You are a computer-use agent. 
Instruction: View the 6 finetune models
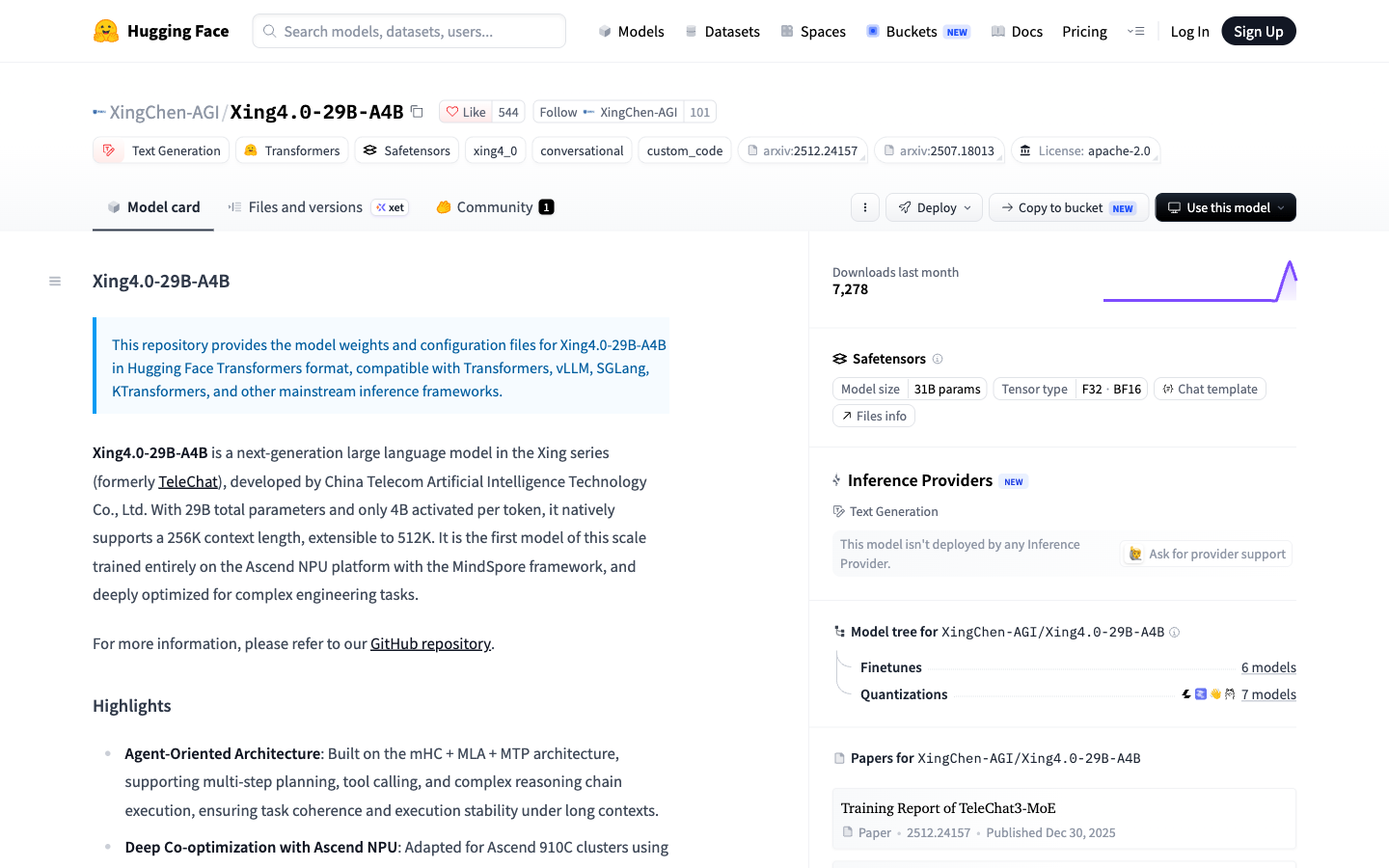[x=1268, y=667]
